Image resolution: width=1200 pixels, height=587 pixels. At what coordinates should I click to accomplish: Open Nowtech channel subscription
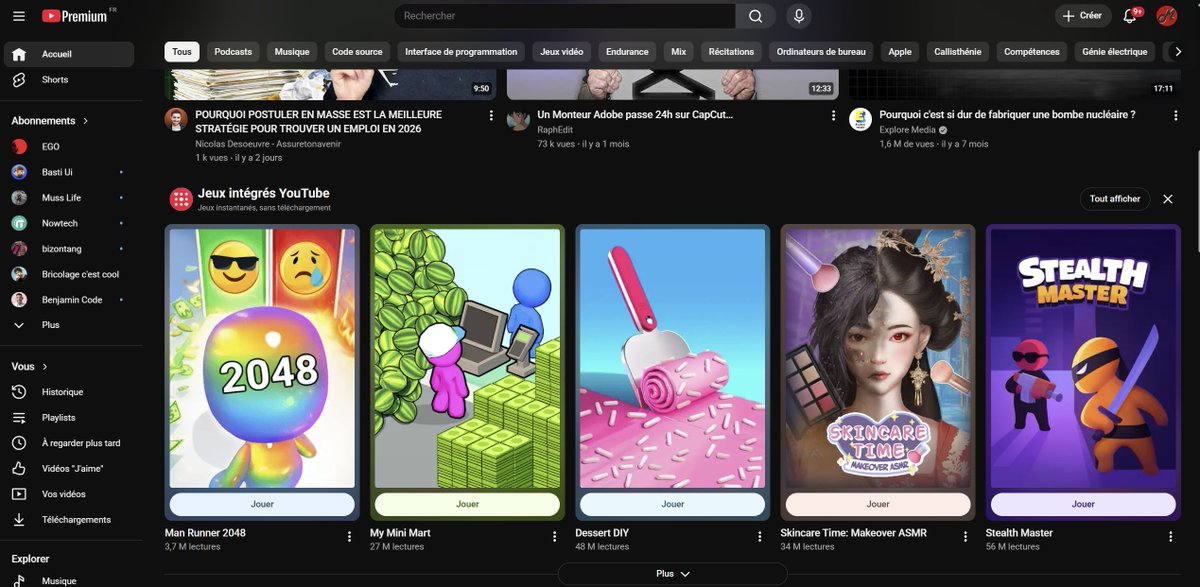[x=68, y=223]
